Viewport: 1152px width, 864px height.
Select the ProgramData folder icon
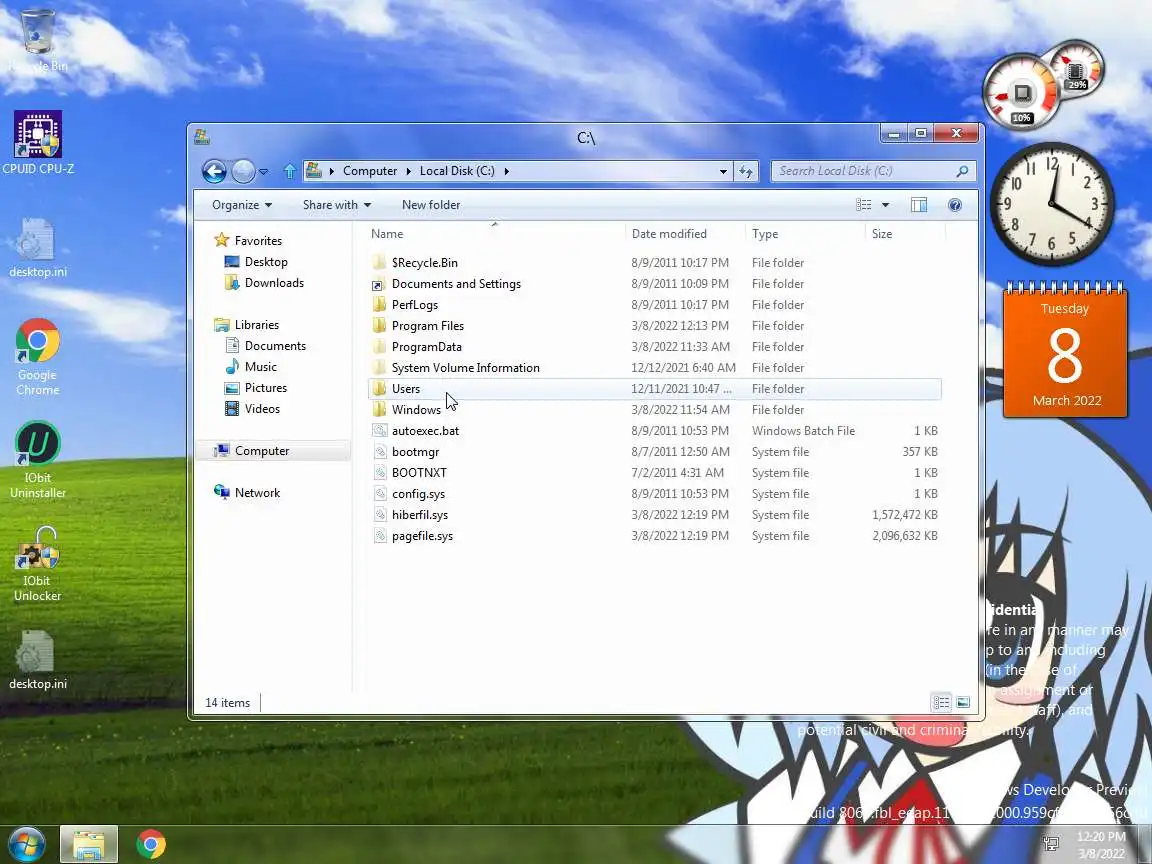coord(379,347)
